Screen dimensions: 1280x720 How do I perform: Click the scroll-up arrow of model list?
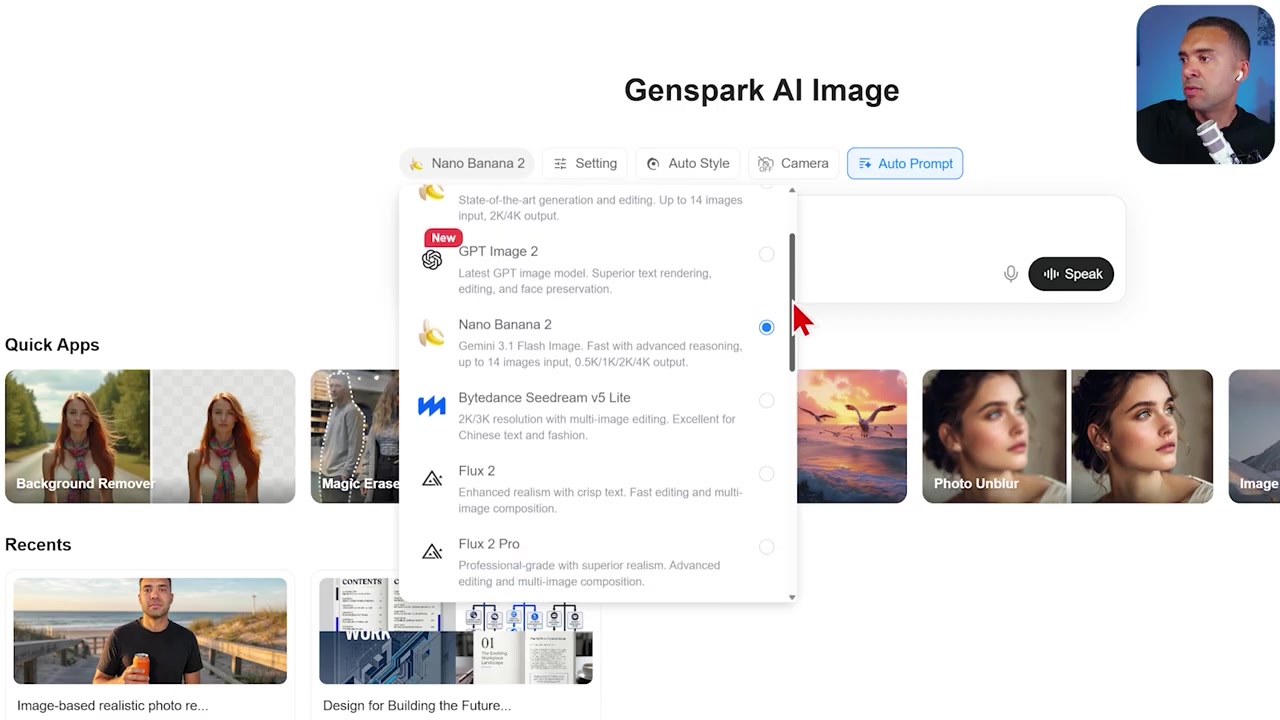(792, 190)
